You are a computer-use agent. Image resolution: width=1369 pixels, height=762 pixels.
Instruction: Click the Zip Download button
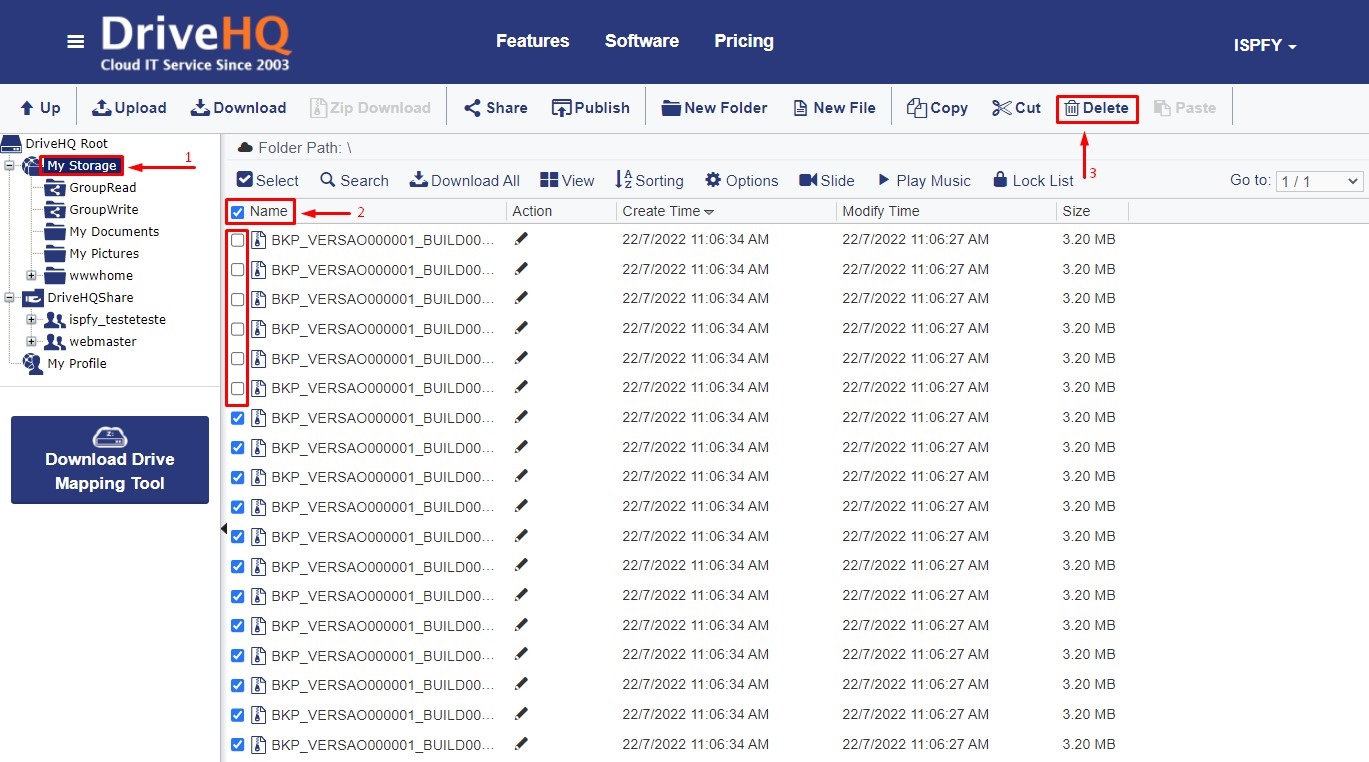pyautogui.click(x=370, y=108)
